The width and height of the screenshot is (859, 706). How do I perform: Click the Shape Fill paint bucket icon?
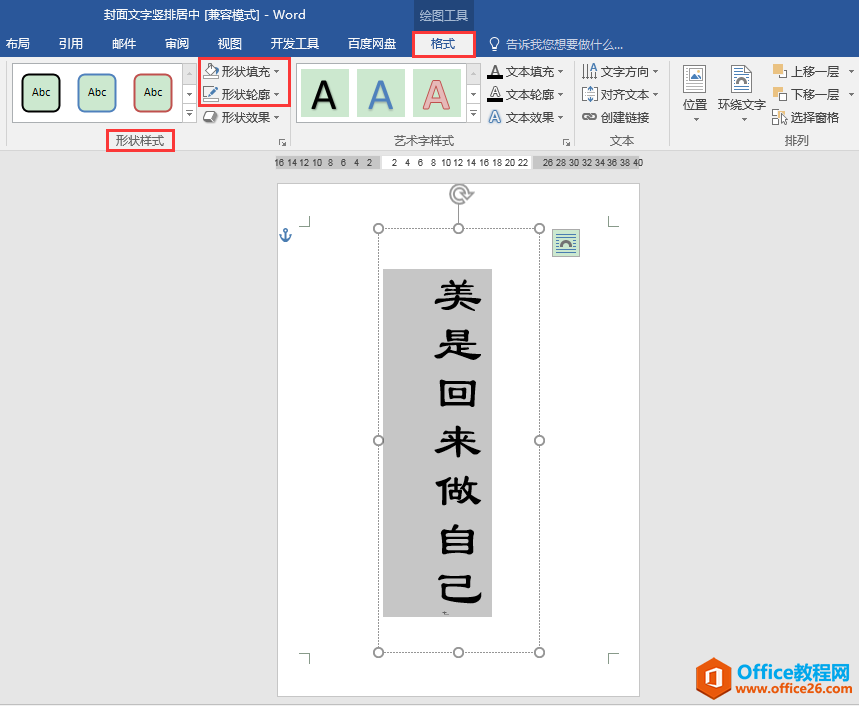[211, 71]
